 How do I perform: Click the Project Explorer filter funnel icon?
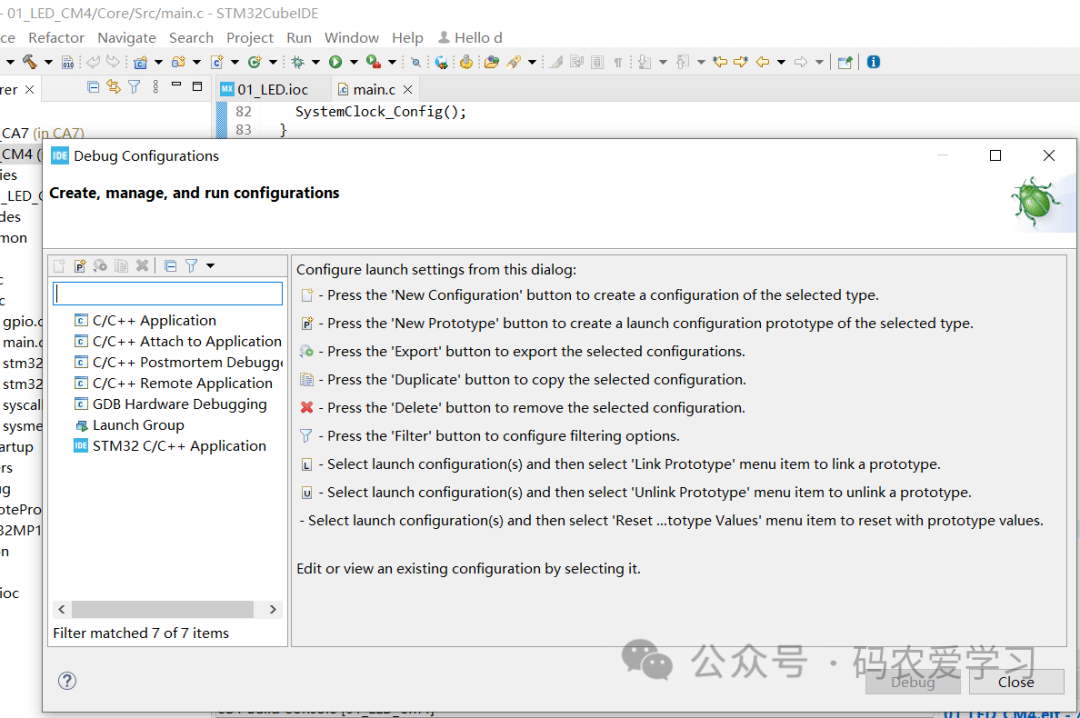coord(134,87)
